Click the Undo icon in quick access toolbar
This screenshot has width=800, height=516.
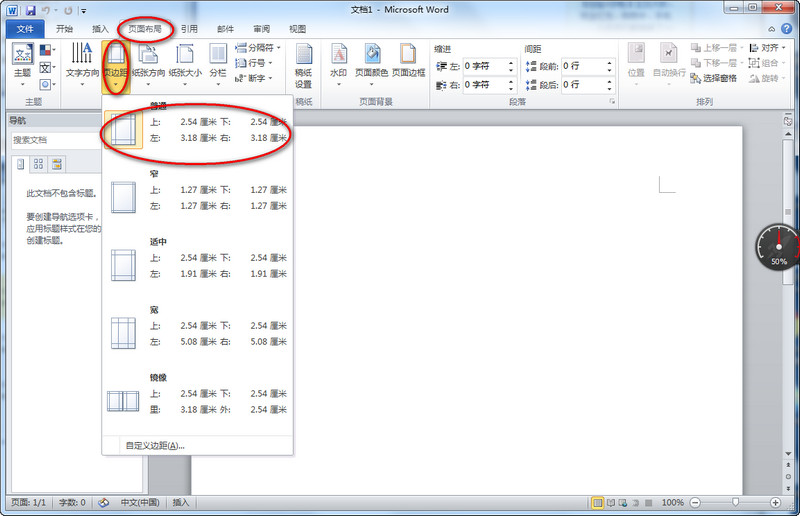point(46,10)
